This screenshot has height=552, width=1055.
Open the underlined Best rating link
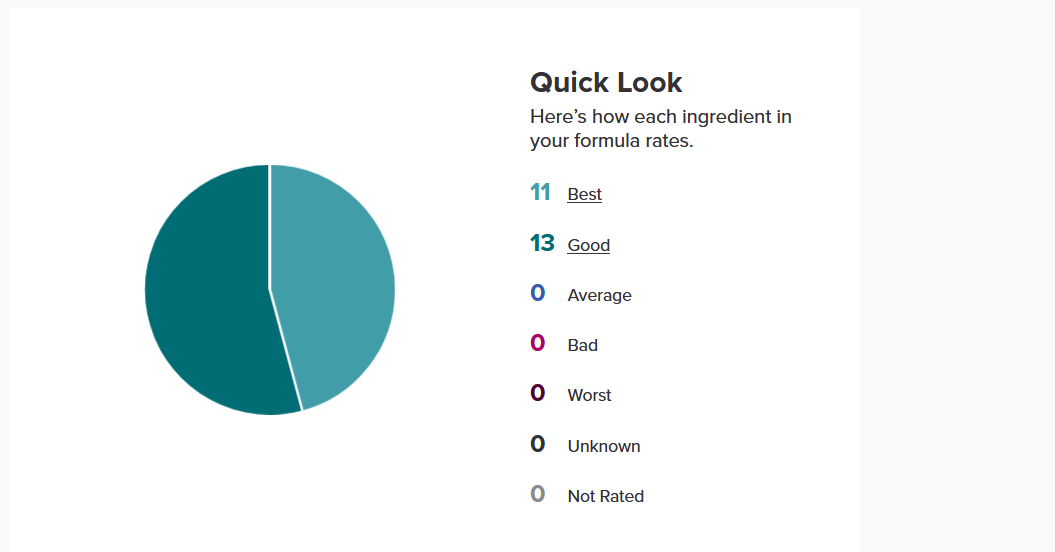point(584,194)
